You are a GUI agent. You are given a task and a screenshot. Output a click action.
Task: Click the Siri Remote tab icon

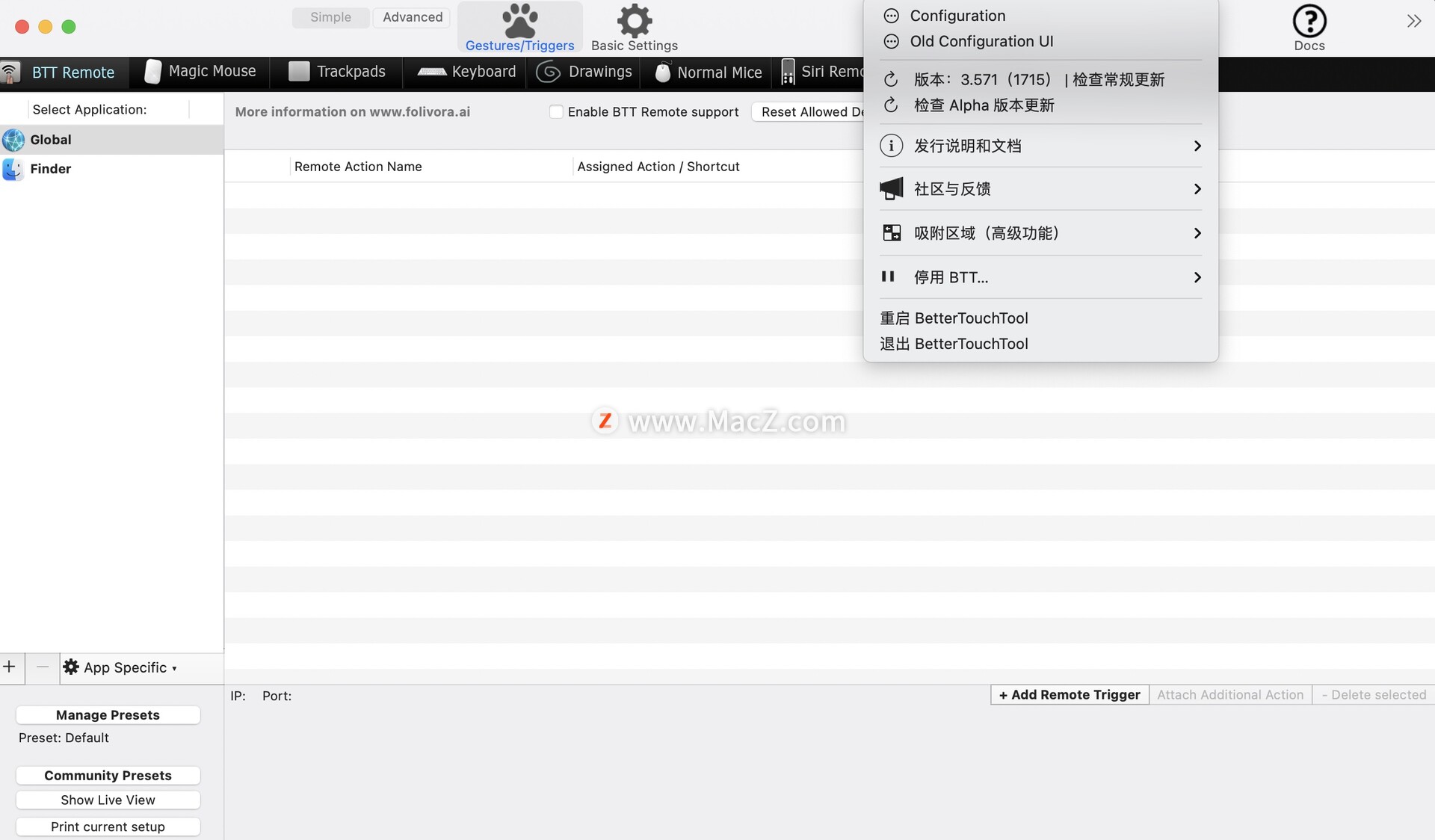click(788, 72)
